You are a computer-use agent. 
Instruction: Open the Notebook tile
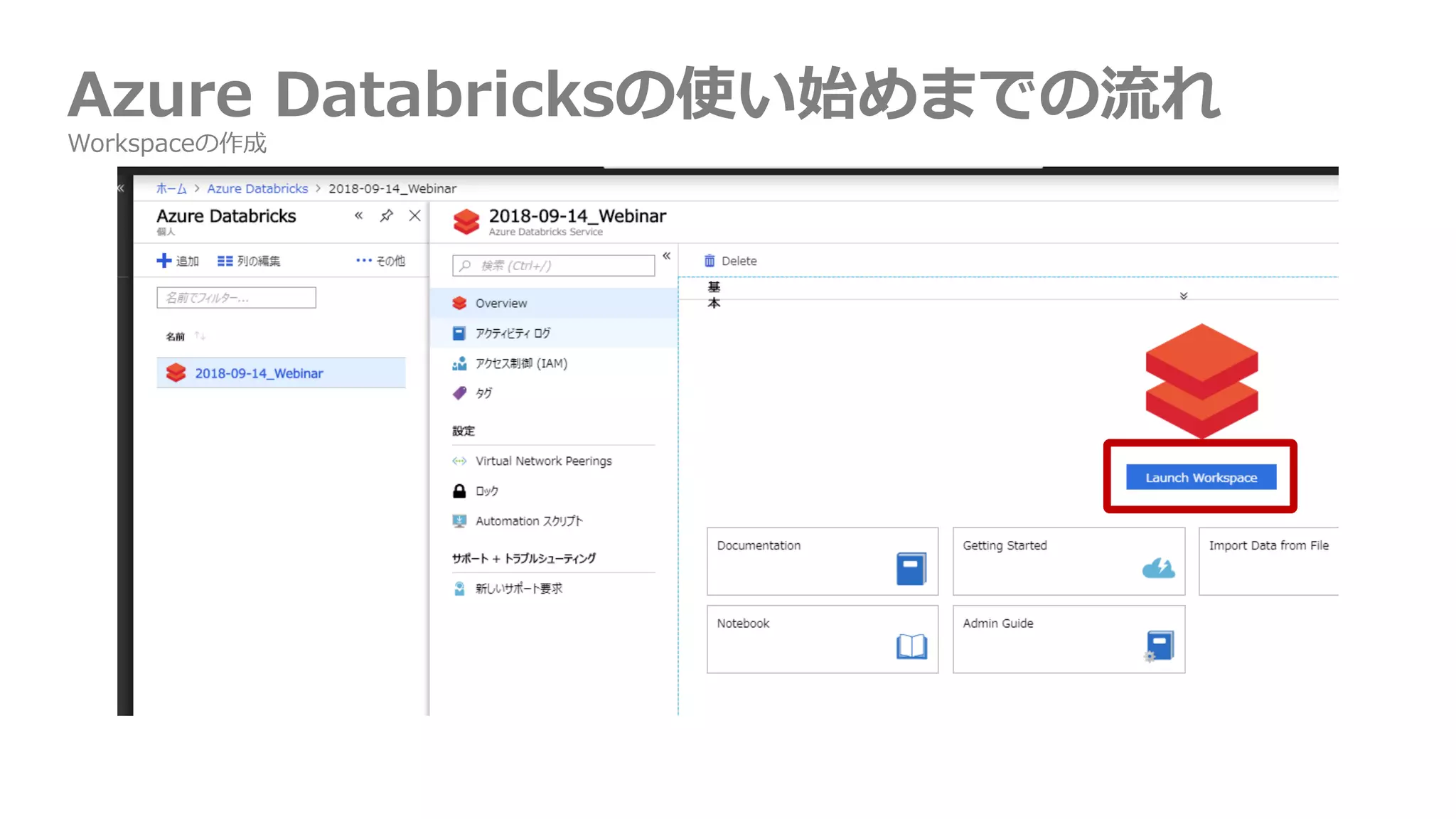823,639
